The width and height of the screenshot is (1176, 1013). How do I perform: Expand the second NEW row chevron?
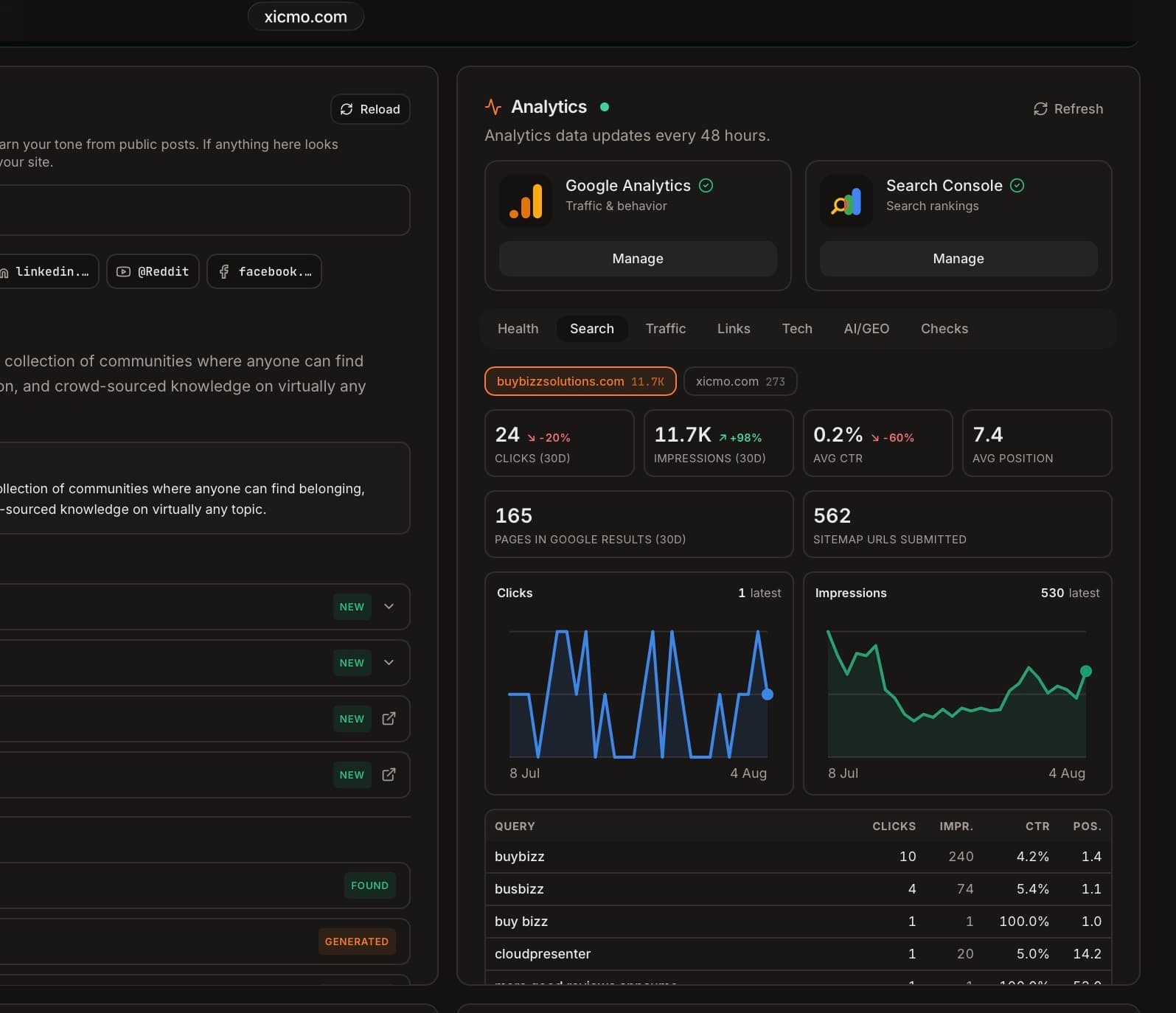pyautogui.click(x=389, y=663)
